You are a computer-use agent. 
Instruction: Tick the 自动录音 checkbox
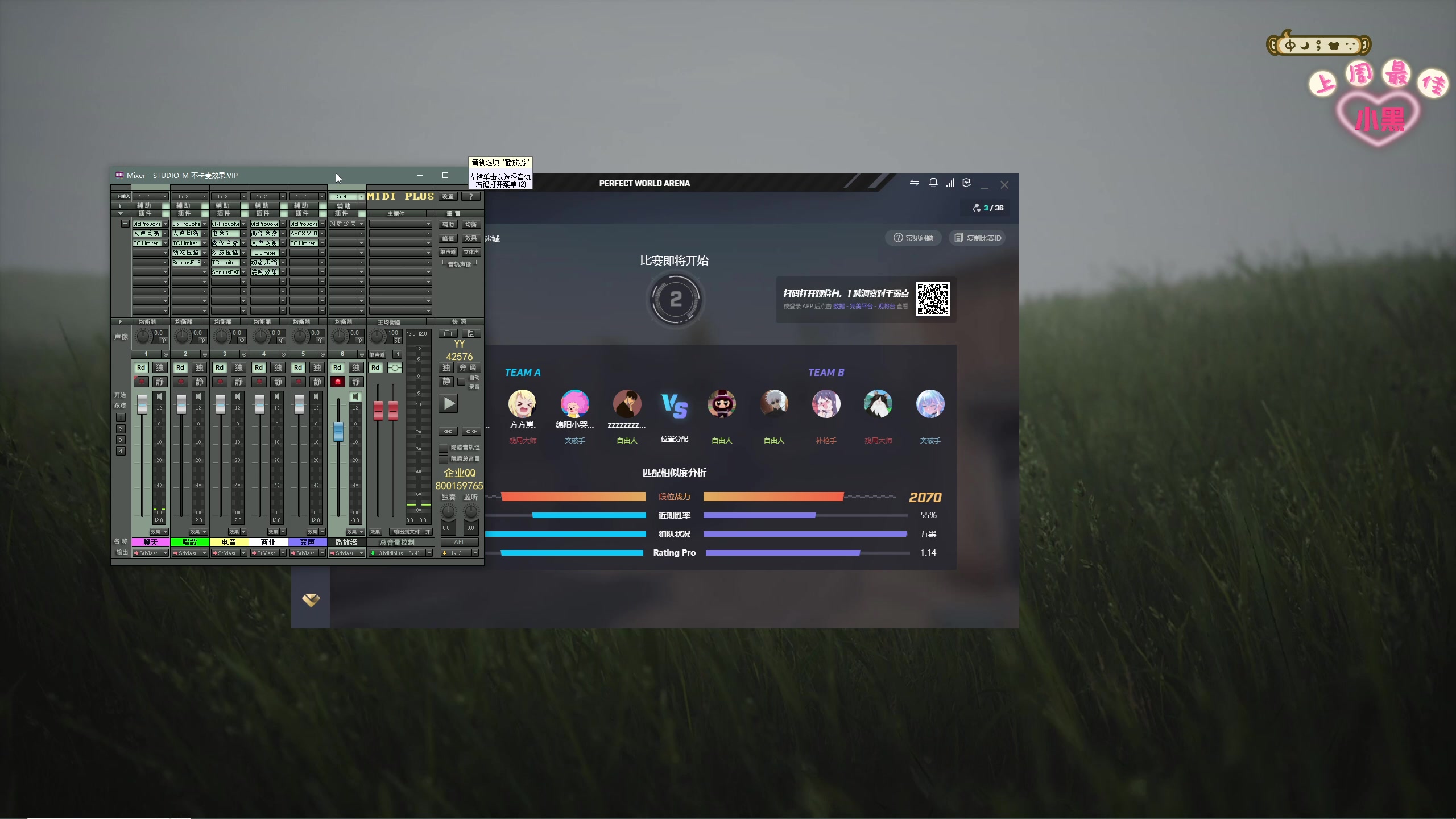(x=461, y=382)
